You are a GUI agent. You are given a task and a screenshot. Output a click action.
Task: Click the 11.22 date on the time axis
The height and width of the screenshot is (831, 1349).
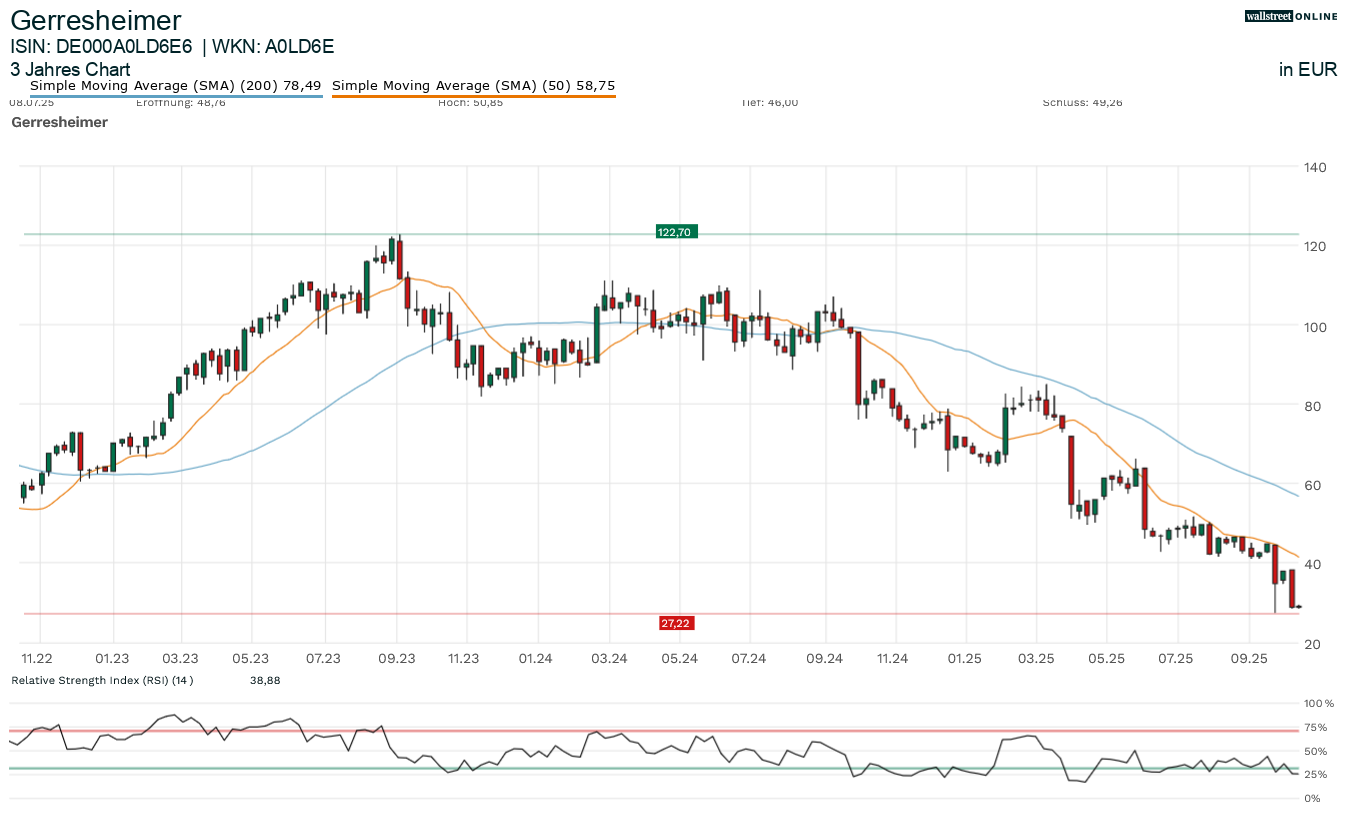(39, 658)
